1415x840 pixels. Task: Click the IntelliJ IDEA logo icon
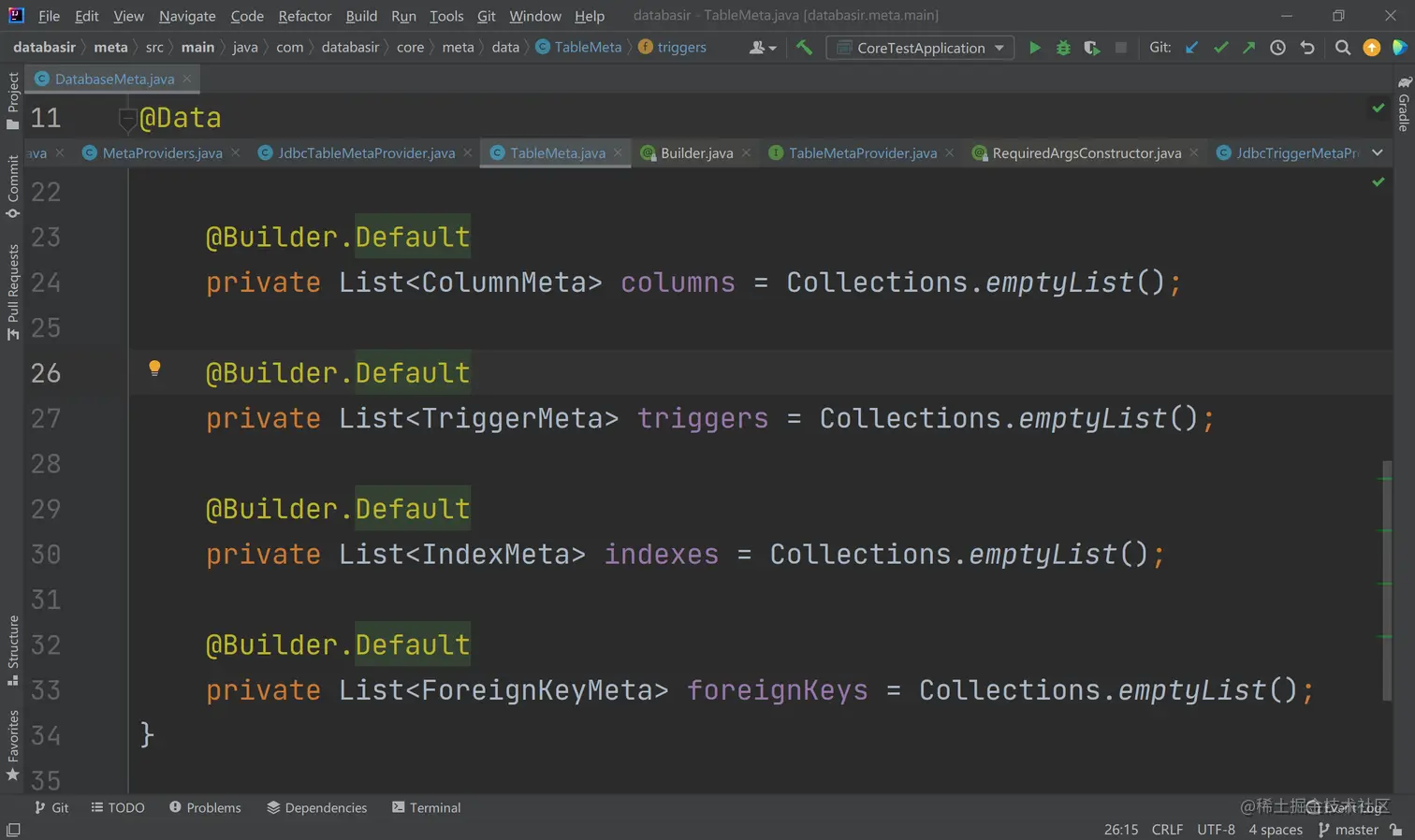click(x=16, y=15)
